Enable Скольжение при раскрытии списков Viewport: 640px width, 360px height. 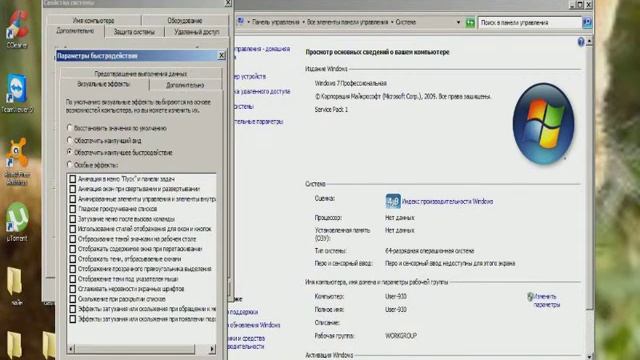point(72,299)
